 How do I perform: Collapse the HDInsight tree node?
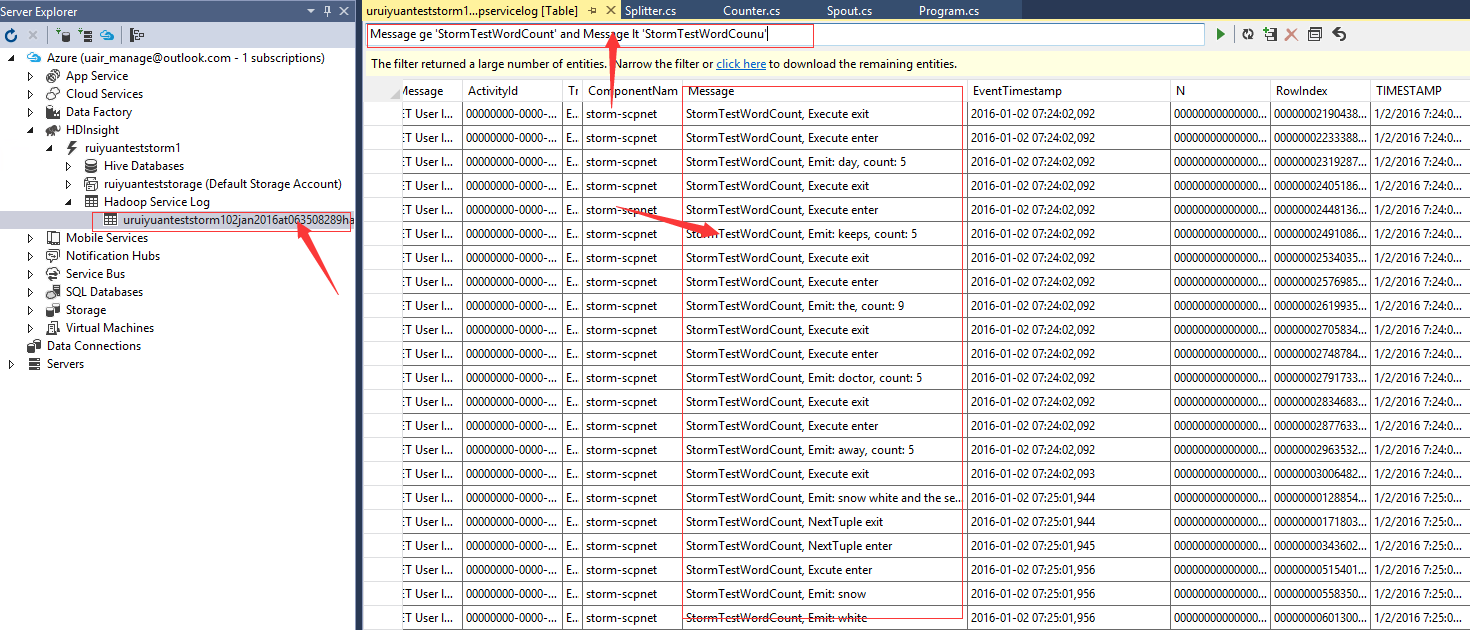(30, 130)
